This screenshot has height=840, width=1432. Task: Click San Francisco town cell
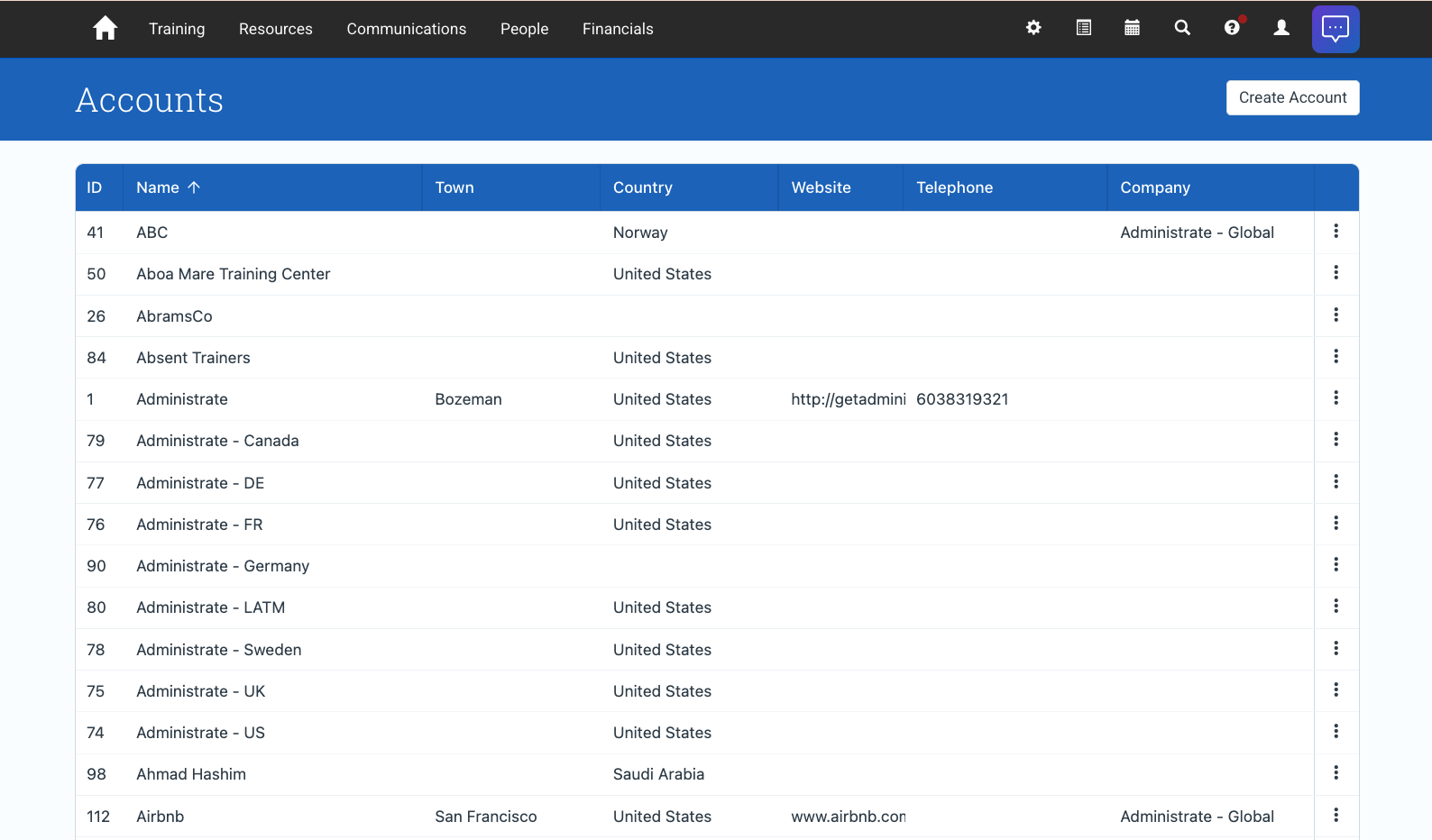[x=486, y=817]
